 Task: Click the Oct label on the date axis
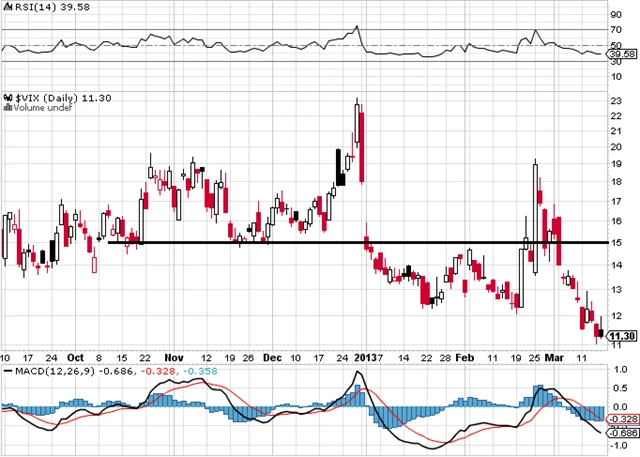pyautogui.click(x=76, y=356)
